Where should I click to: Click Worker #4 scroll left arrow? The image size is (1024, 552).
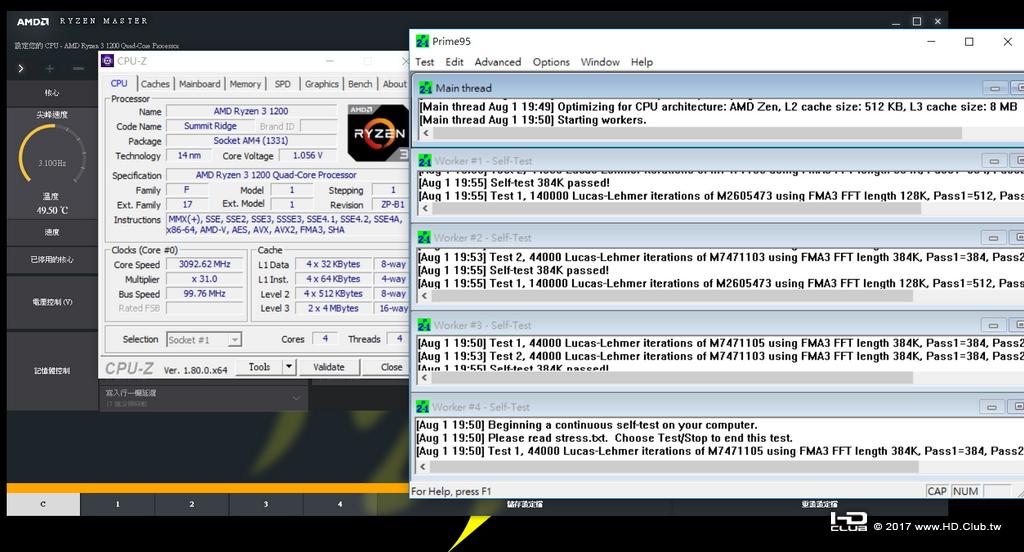point(423,467)
